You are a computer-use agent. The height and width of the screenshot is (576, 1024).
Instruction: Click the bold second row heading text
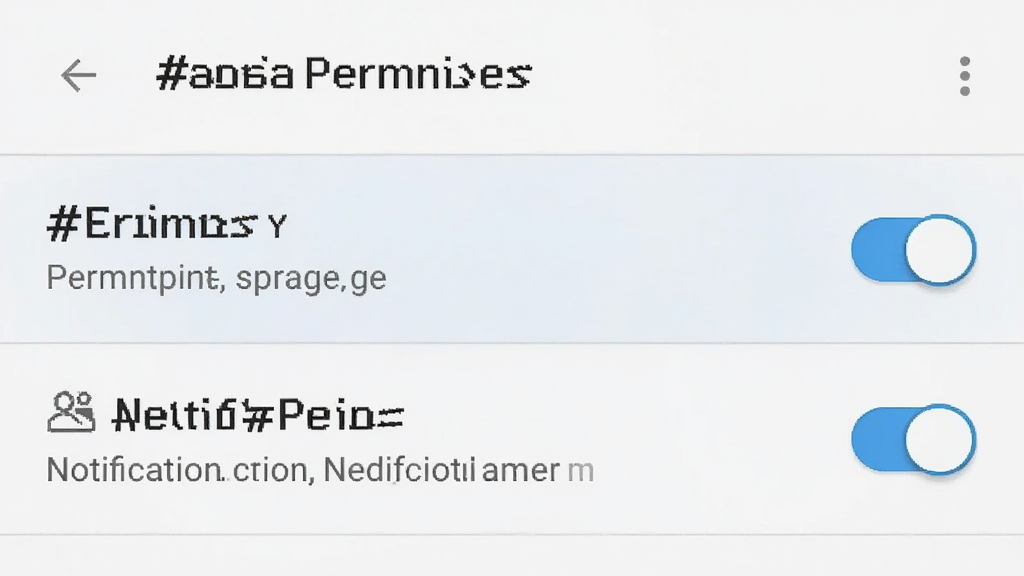pos(259,415)
